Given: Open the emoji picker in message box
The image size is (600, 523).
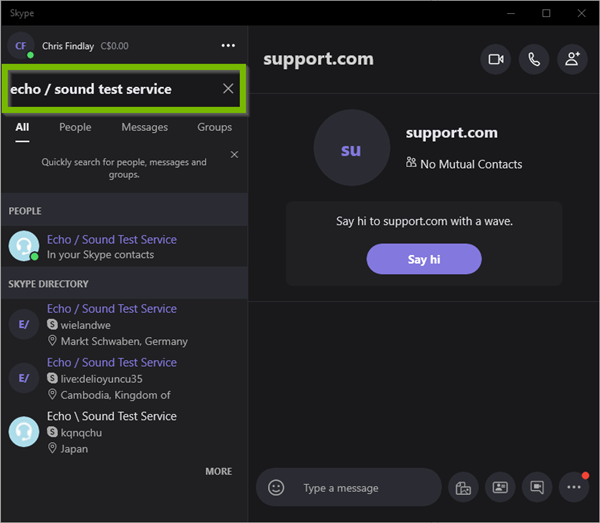Looking at the screenshot, I should tap(276, 487).
